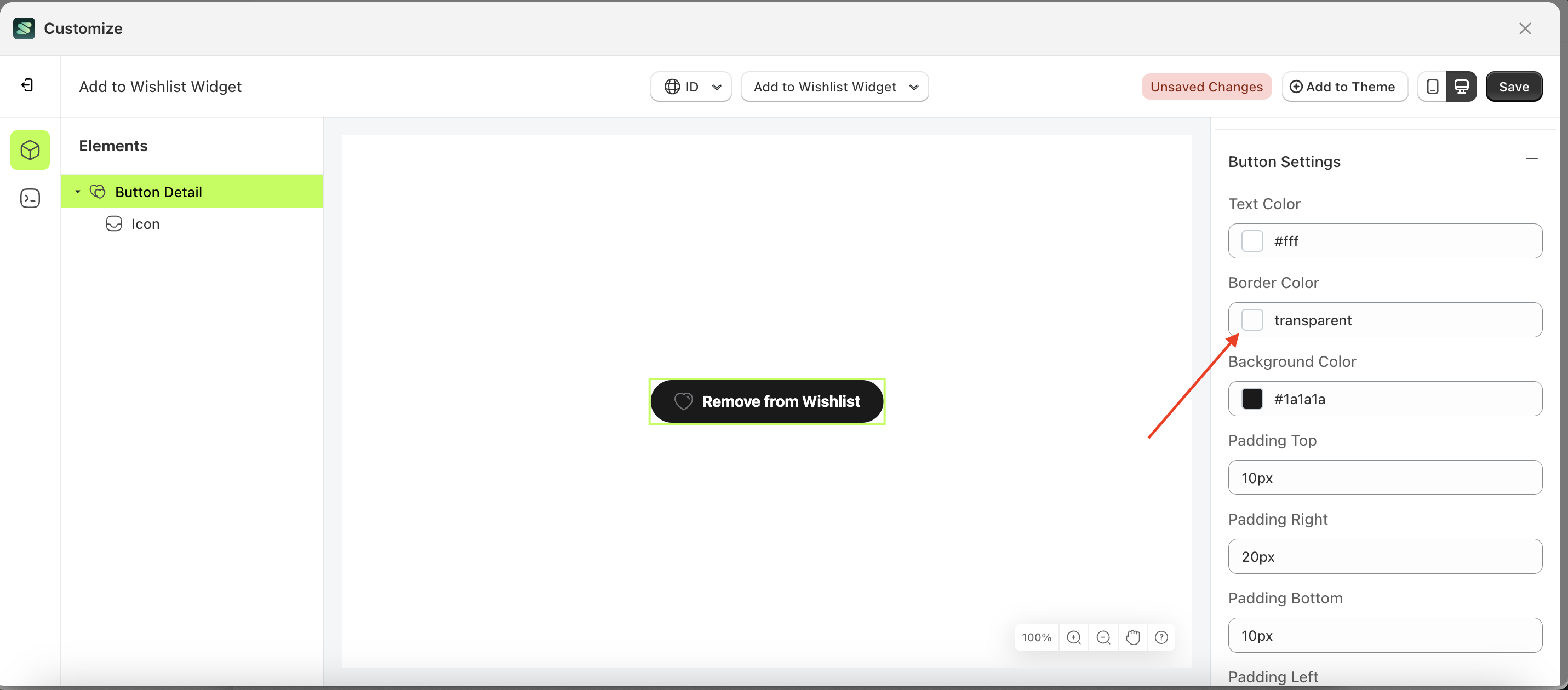Image resolution: width=1568 pixels, height=690 pixels.
Task: Click the exit/back icon above the sidebar
Action: 27,85
